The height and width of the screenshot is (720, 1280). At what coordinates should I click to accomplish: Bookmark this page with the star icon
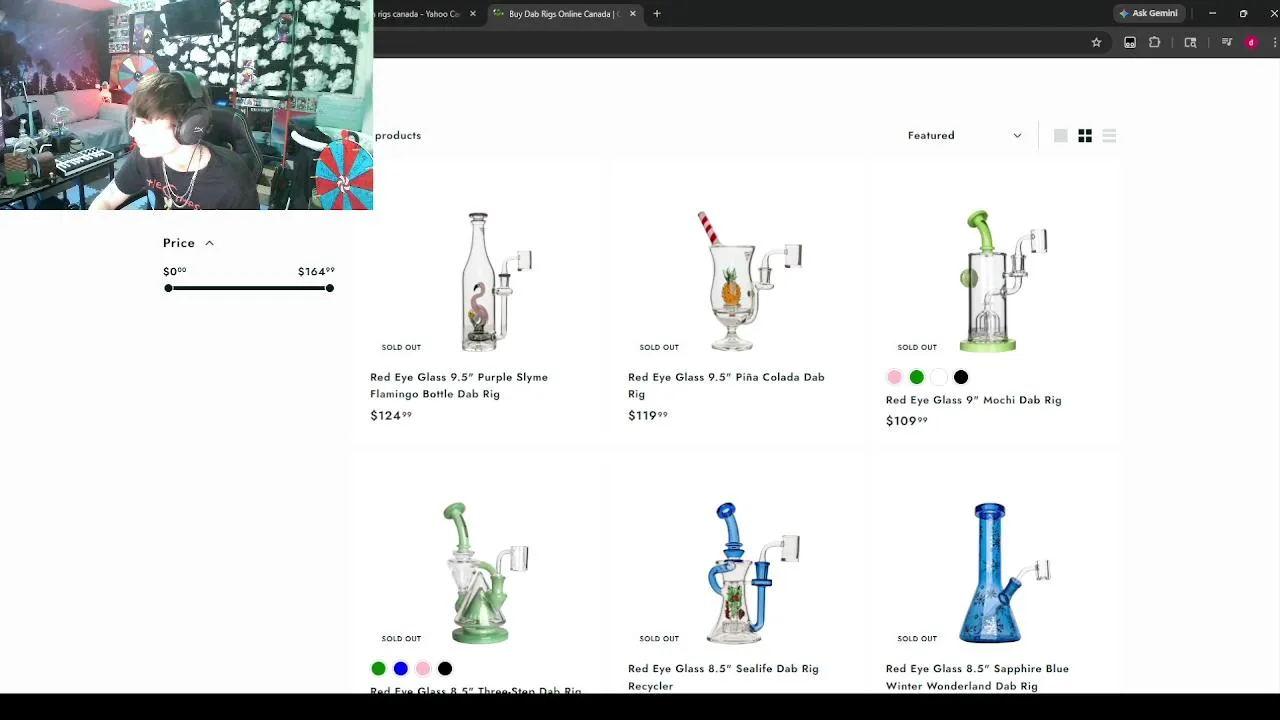coord(1096,42)
